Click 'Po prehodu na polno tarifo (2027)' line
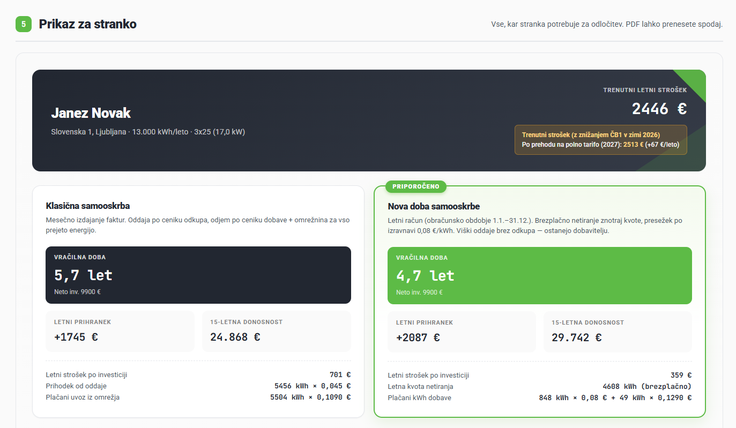 click(600, 145)
